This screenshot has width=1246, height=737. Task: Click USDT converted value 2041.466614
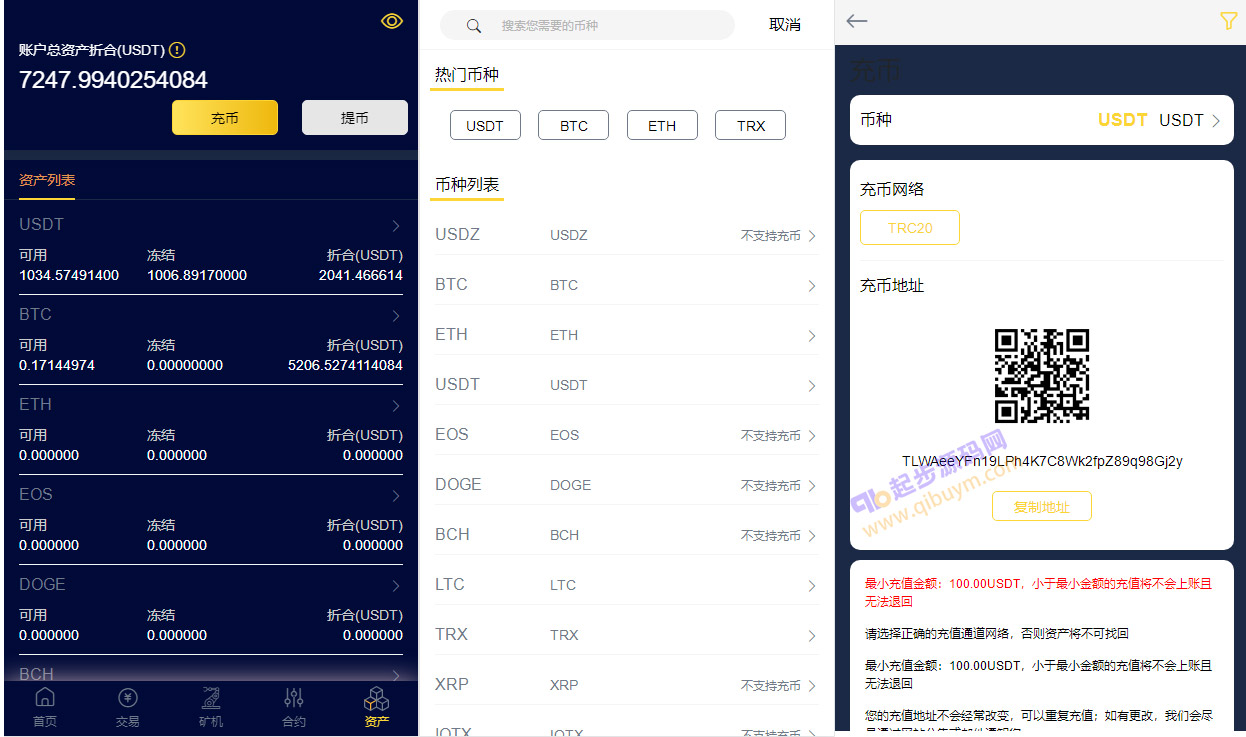pos(361,275)
